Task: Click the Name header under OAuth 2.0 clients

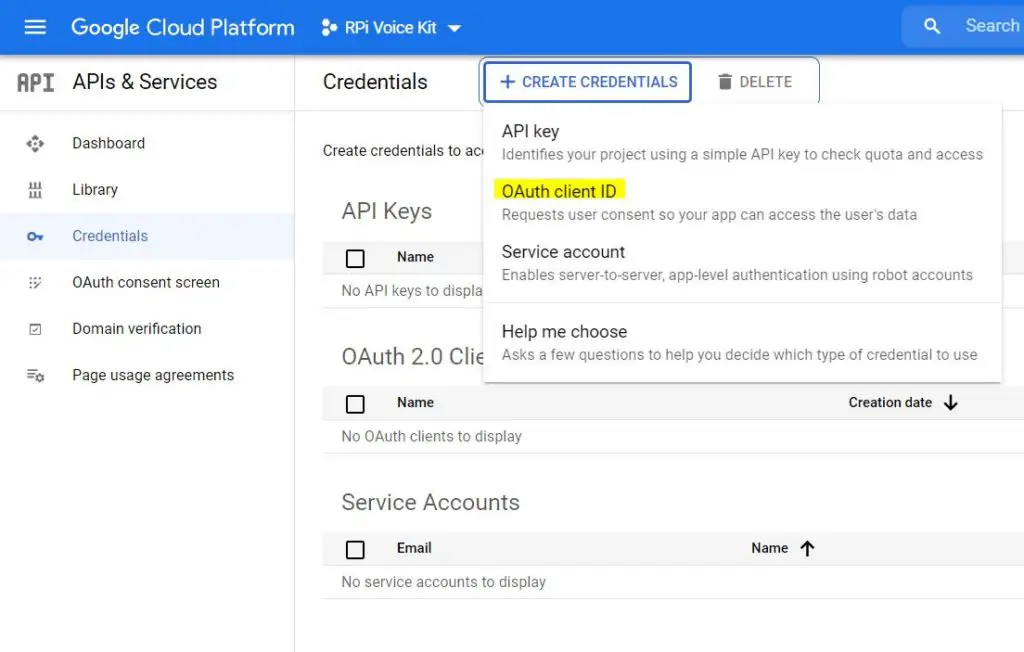Action: point(415,402)
